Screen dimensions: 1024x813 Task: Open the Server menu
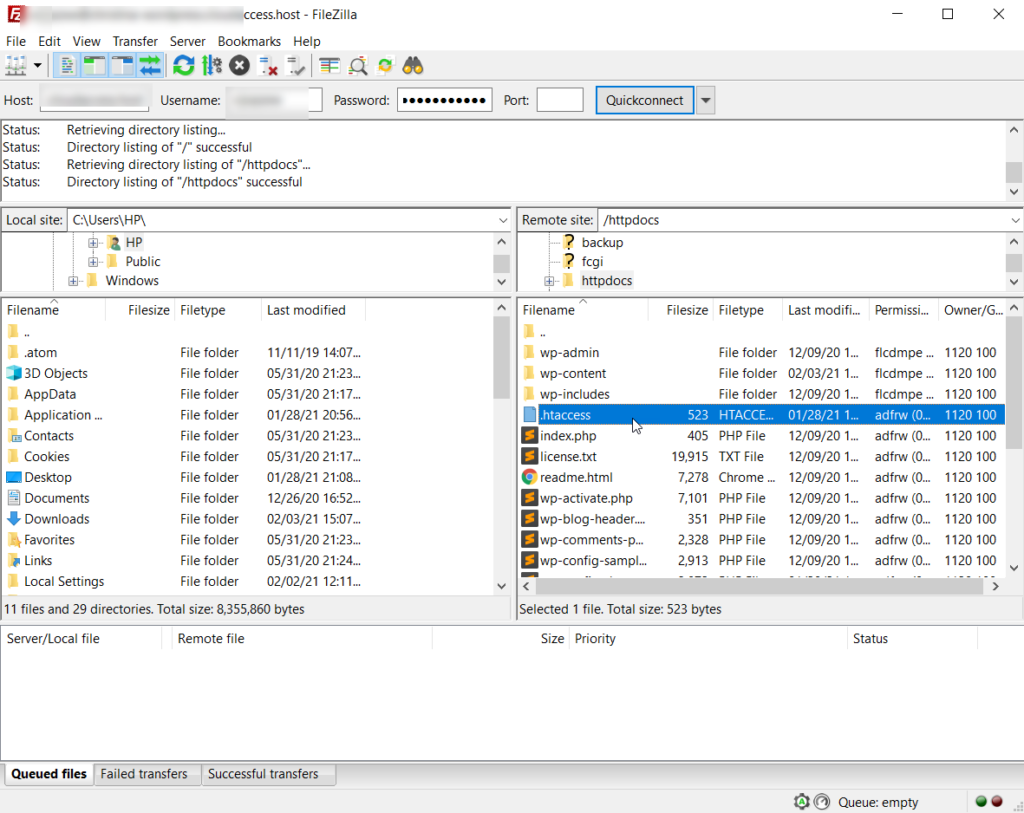pos(187,41)
